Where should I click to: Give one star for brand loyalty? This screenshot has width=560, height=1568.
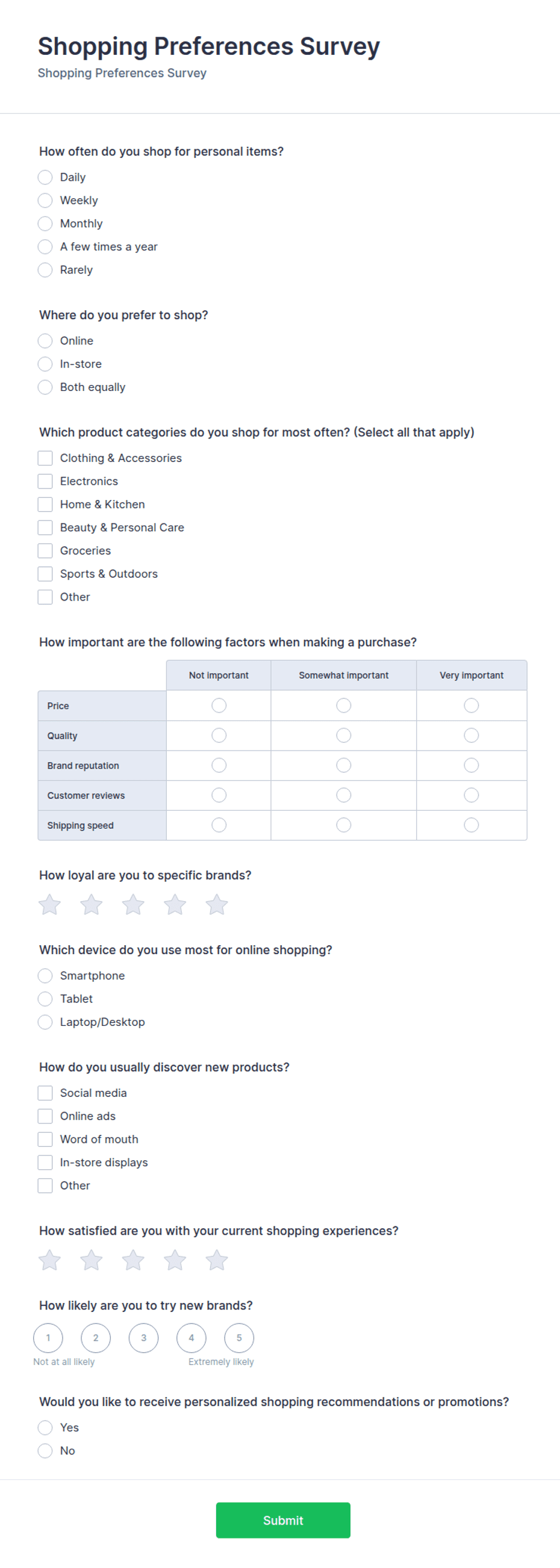(x=49, y=905)
